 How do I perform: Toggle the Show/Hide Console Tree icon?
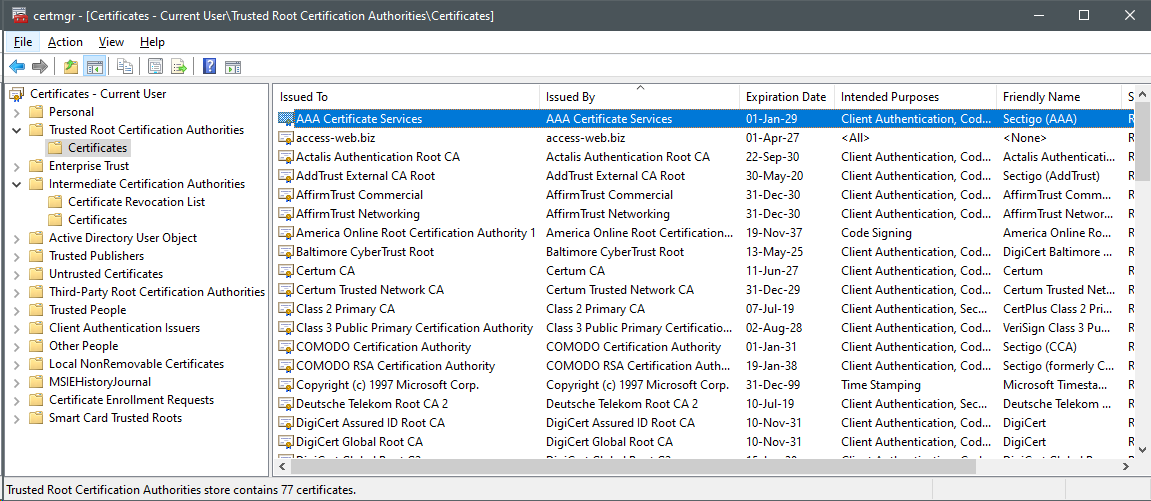pos(95,67)
